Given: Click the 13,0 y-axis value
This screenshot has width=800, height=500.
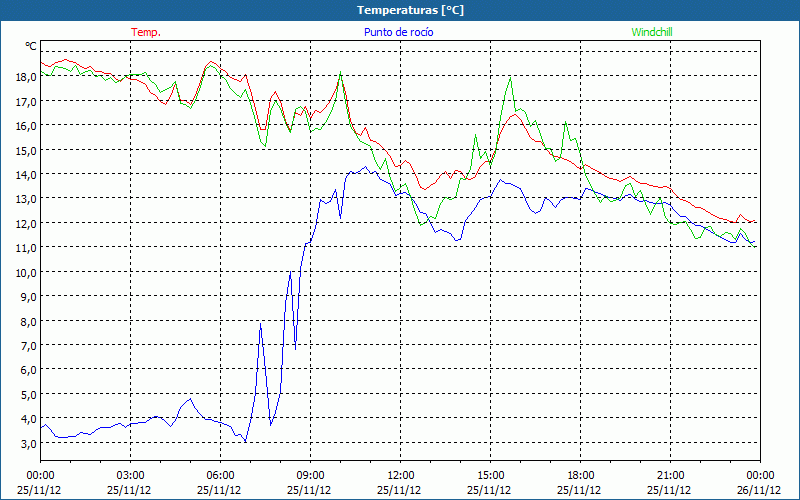Looking at the screenshot, I should click(27, 199).
